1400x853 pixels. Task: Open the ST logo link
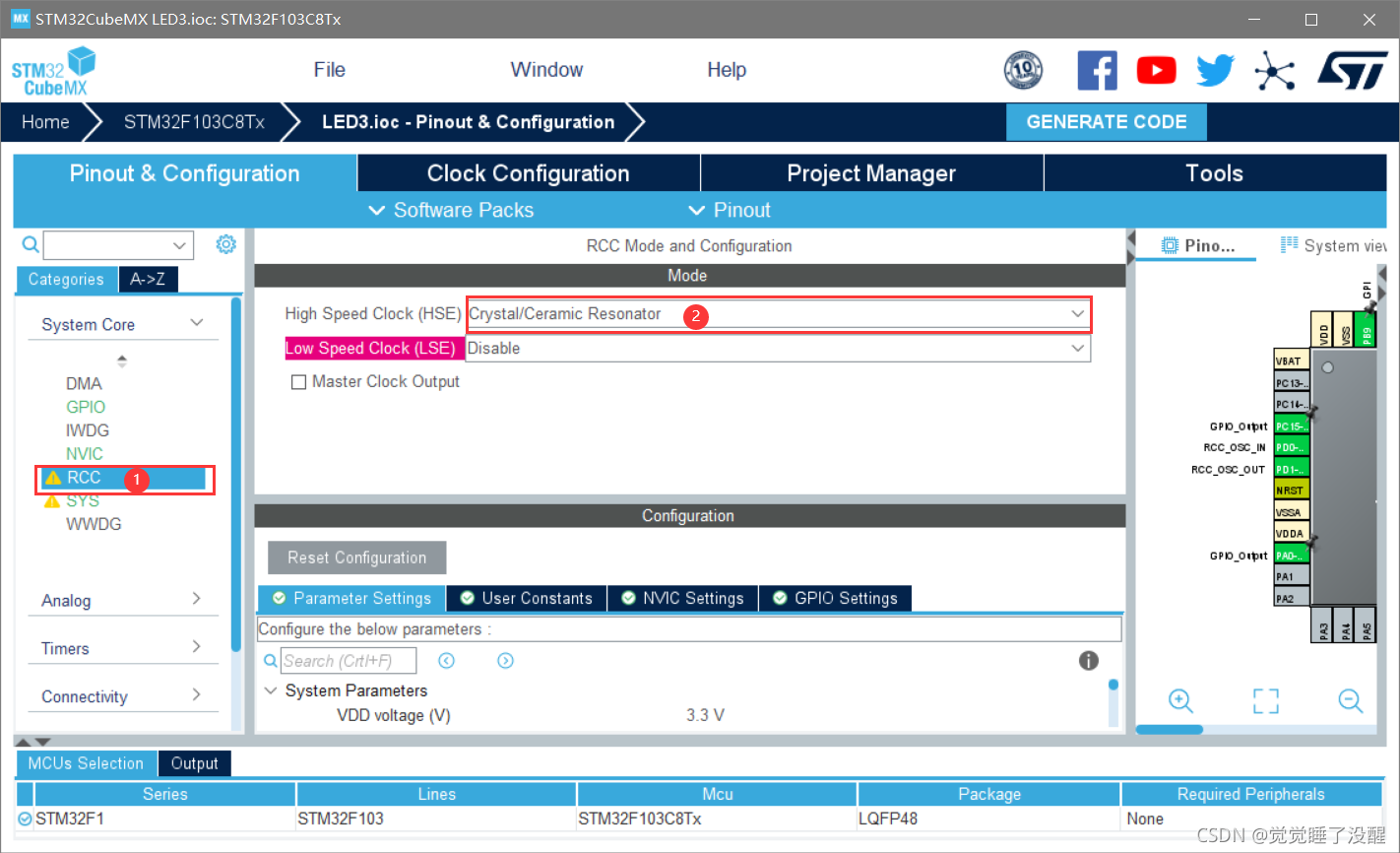tap(1353, 71)
